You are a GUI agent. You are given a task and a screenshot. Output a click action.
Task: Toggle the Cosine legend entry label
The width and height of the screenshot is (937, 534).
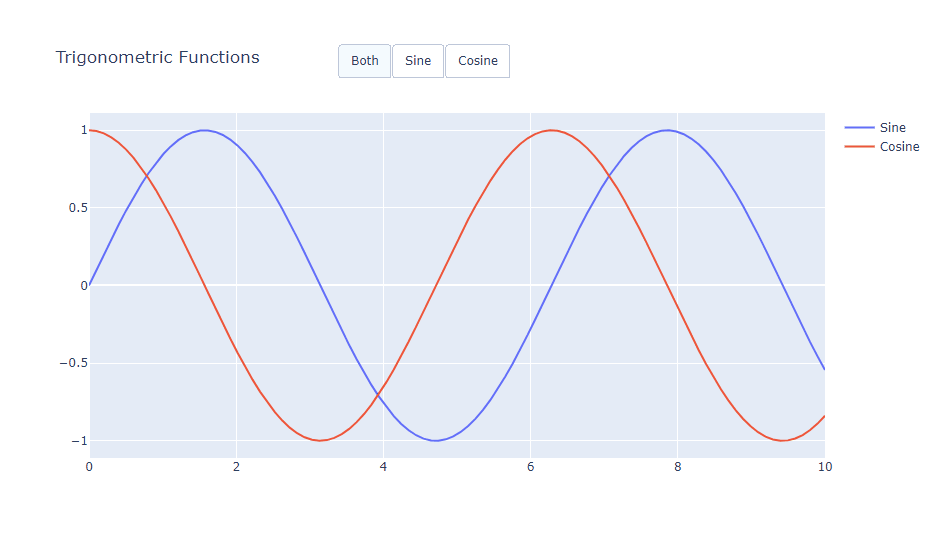(x=899, y=147)
